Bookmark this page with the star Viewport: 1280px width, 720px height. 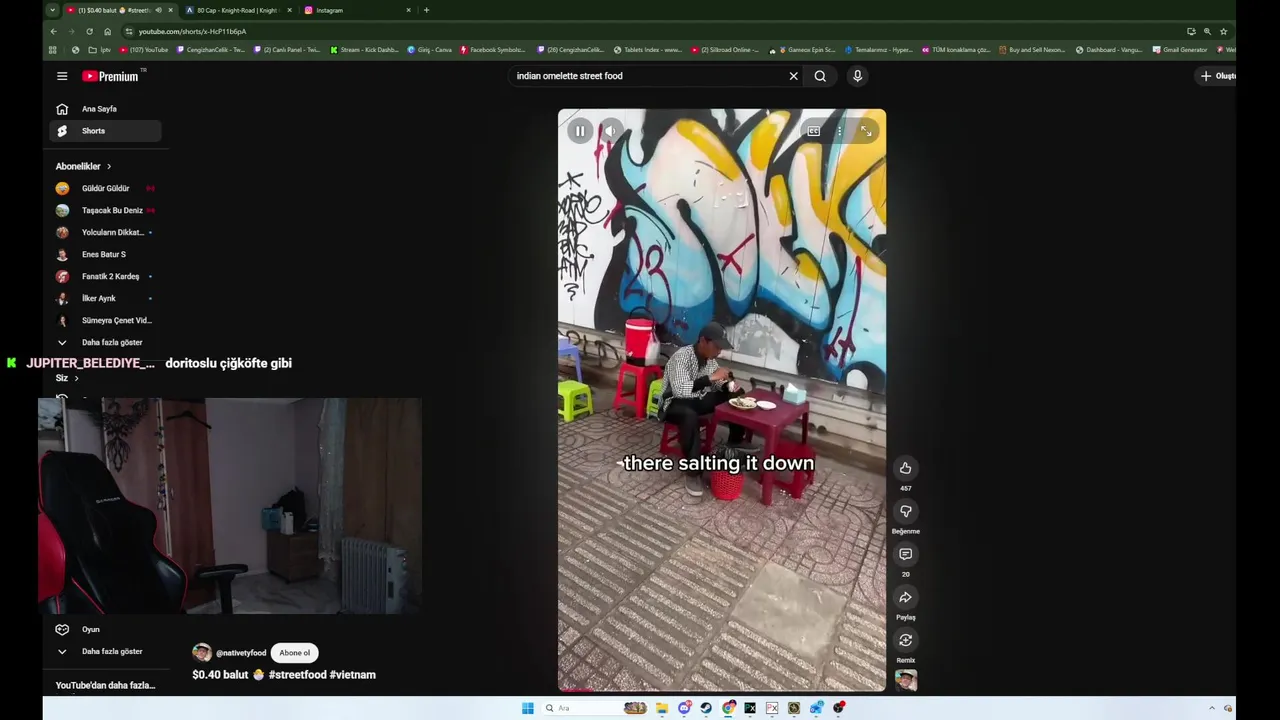(x=1223, y=31)
